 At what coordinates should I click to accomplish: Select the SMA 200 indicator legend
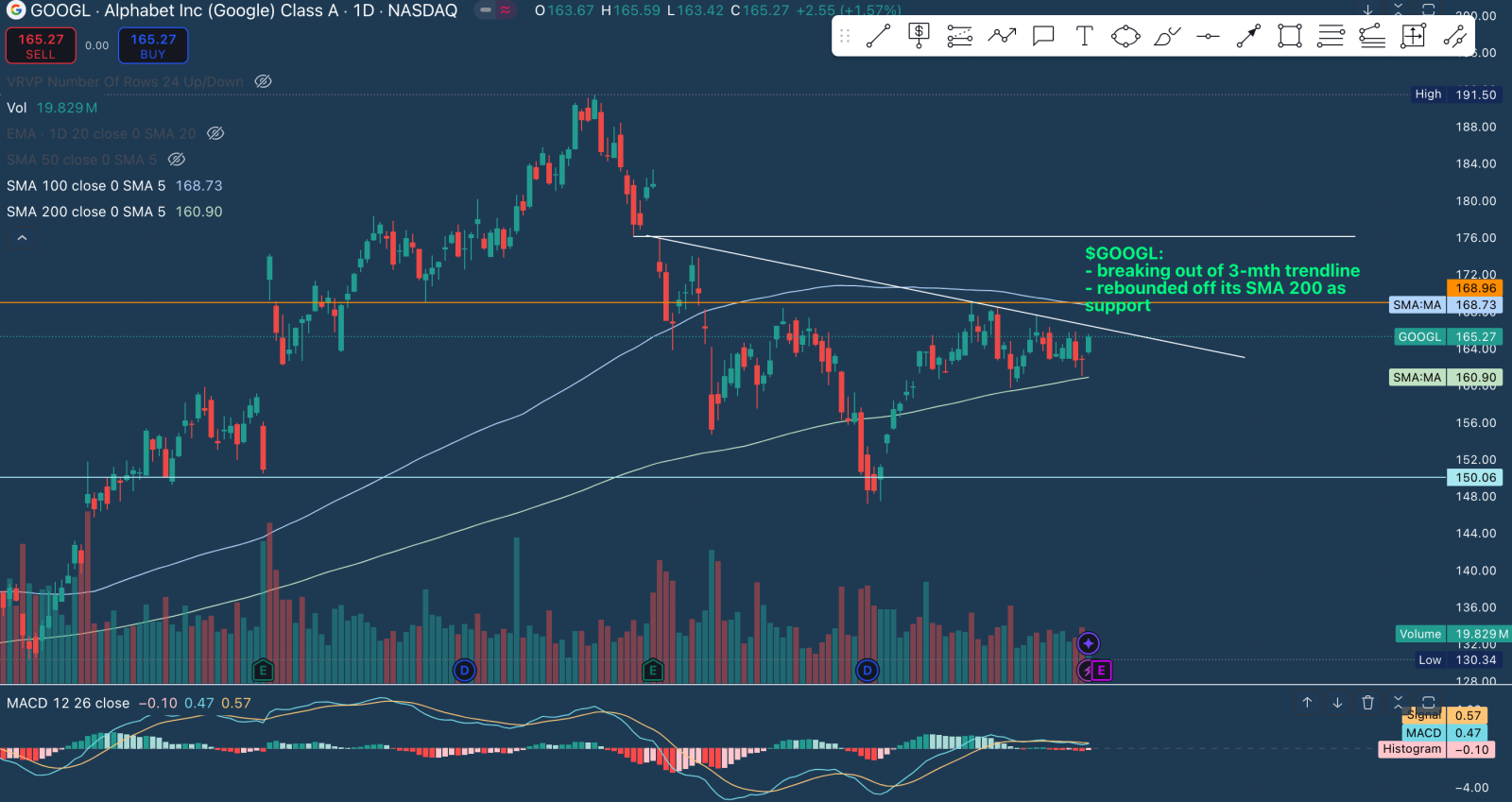click(114, 213)
